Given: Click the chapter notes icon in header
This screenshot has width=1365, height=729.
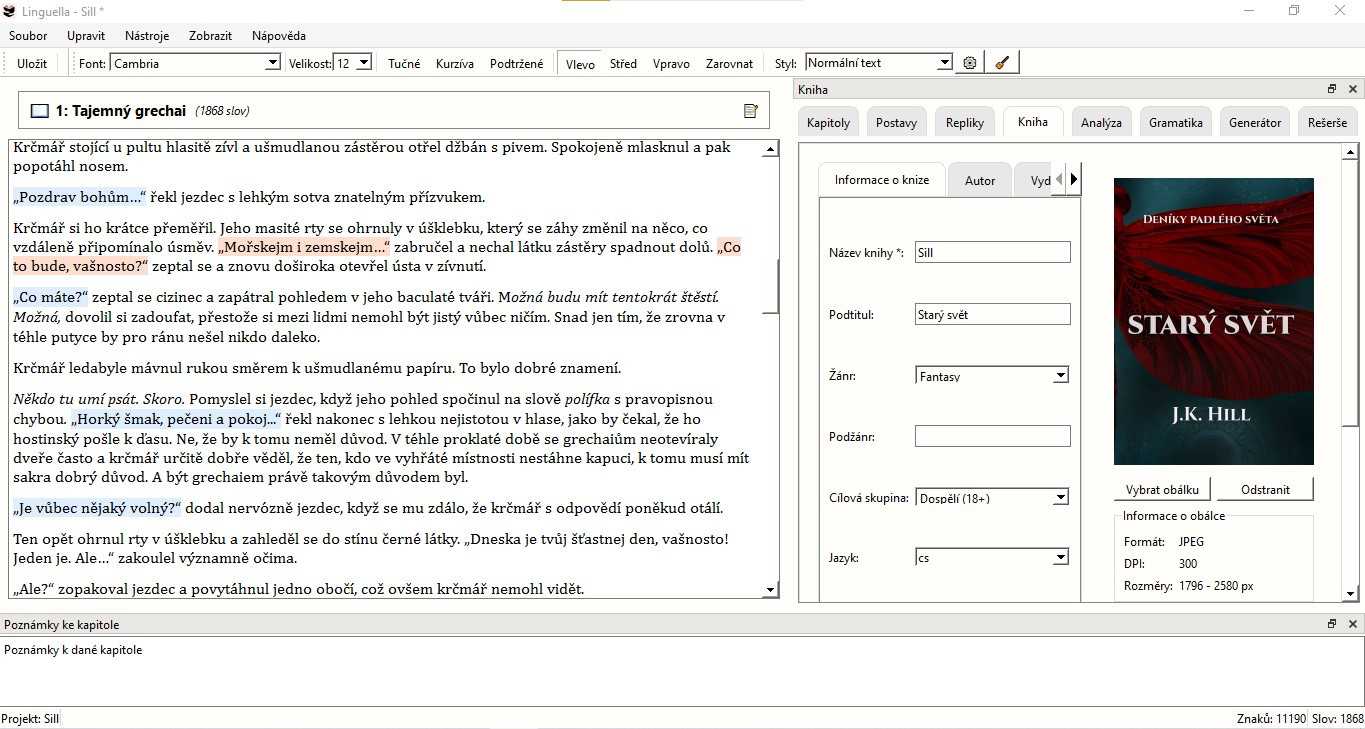Looking at the screenshot, I should 750,111.
